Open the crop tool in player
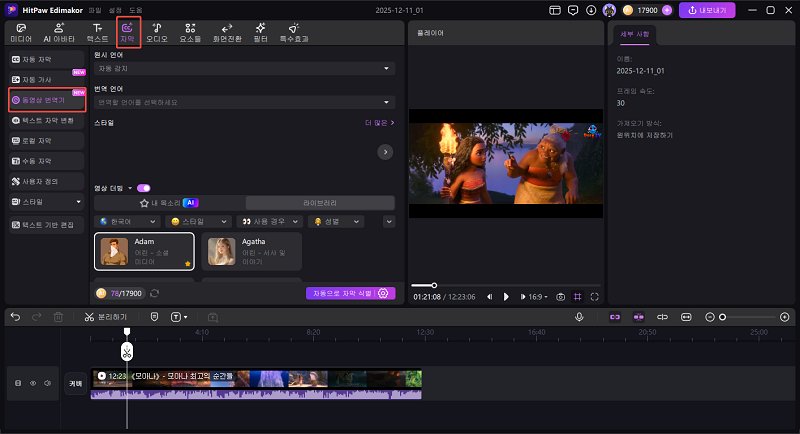The image size is (800, 434). [x=578, y=297]
